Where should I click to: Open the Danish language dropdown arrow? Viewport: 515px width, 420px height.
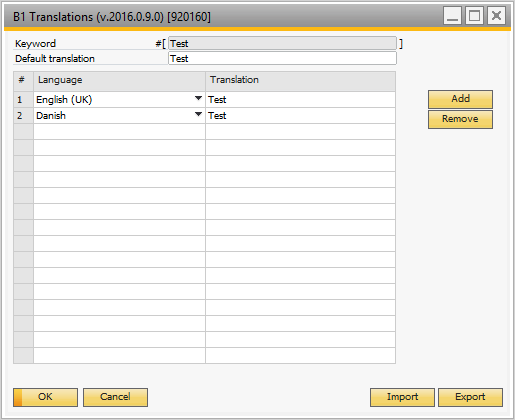198,114
